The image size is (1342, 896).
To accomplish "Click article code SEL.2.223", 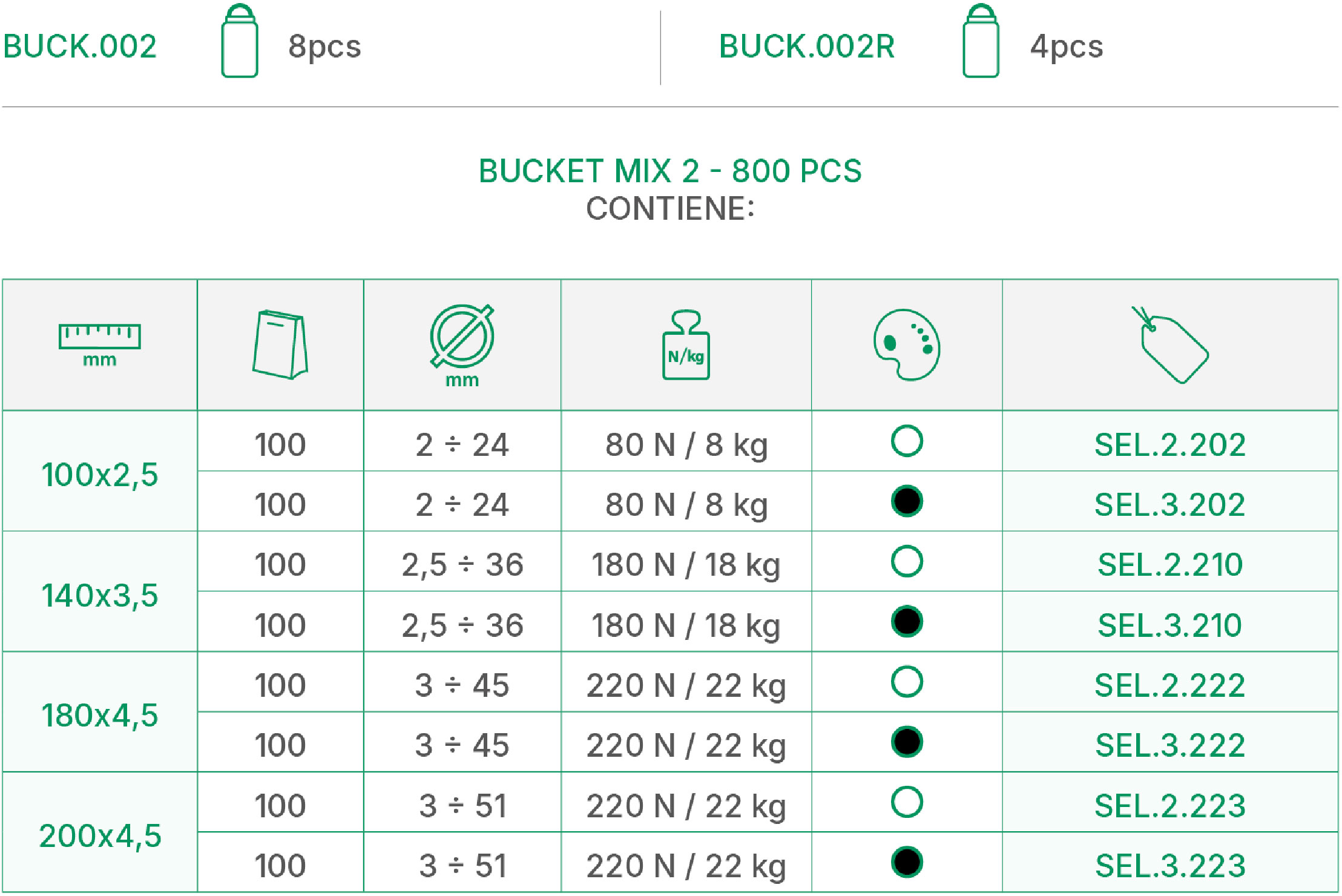I will tap(1170, 806).
